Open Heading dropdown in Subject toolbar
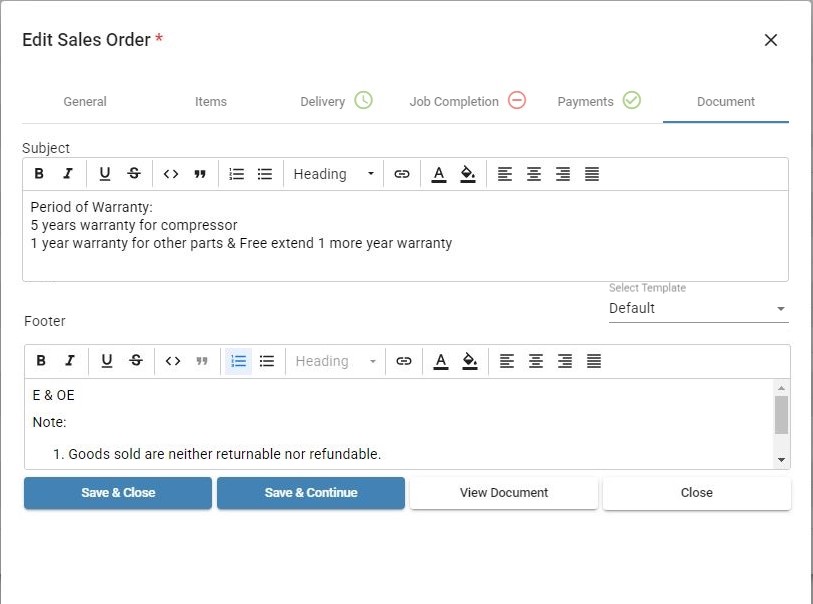The width and height of the screenshot is (813, 604). pos(333,174)
